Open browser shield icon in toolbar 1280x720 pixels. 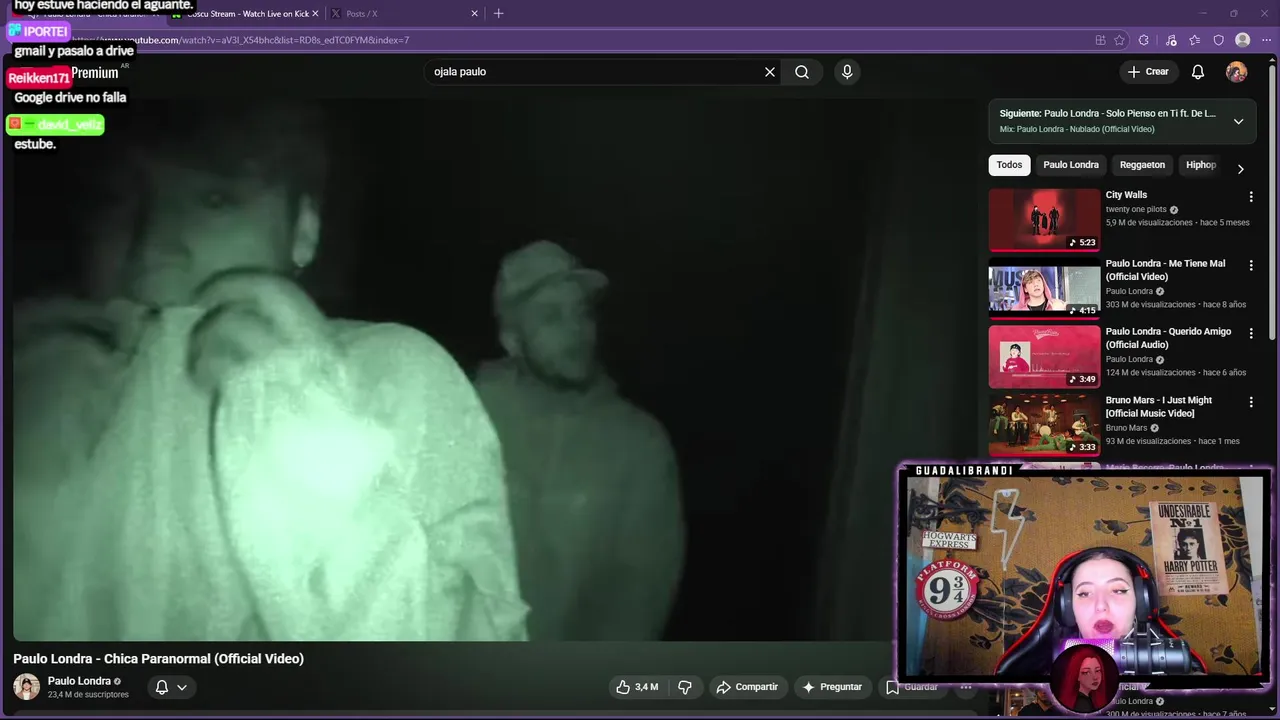[1218, 40]
